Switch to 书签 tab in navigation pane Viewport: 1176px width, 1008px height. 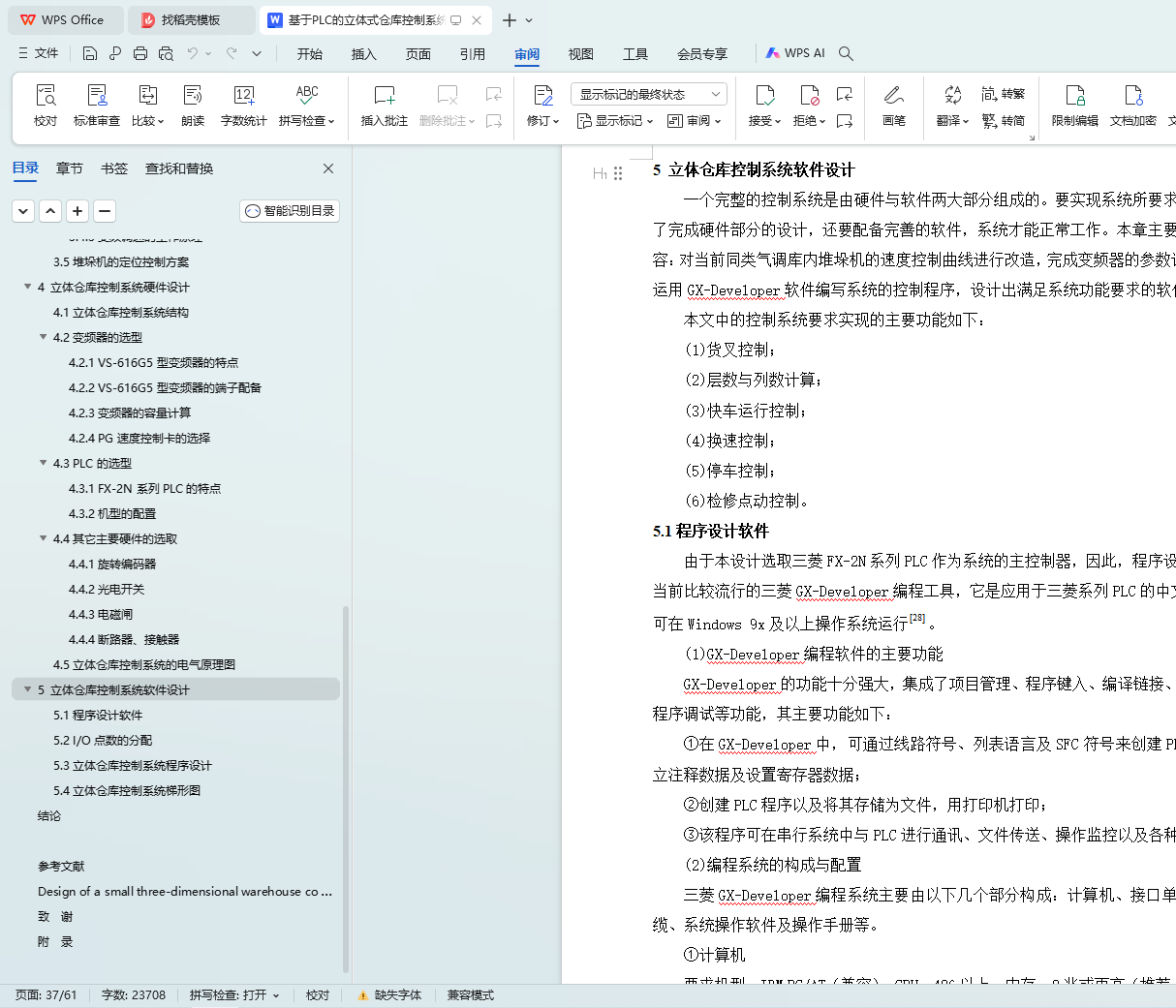click(x=113, y=168)
